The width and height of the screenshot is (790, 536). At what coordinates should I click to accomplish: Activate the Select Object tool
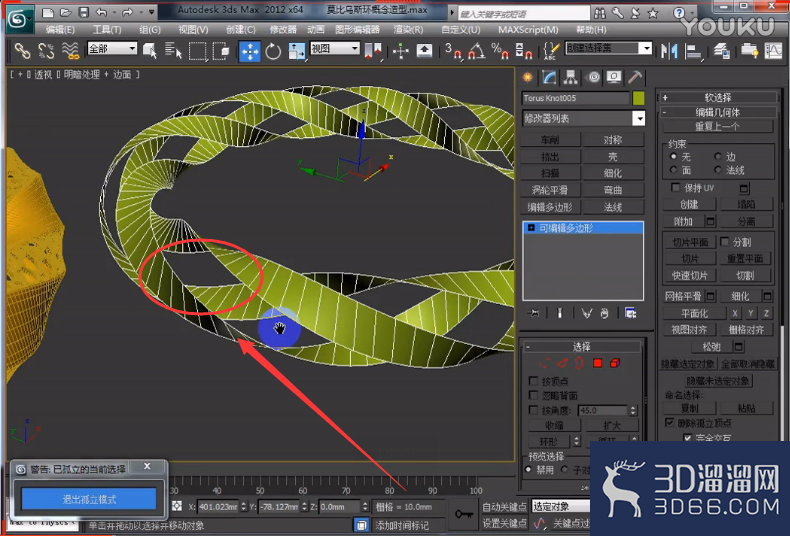(150, 51)
